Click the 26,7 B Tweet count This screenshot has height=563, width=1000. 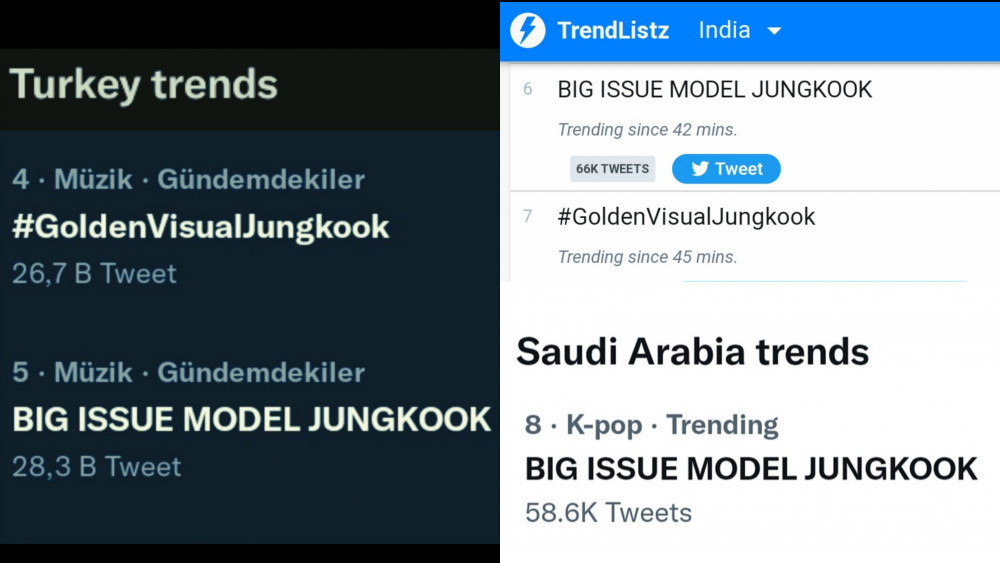94,274
